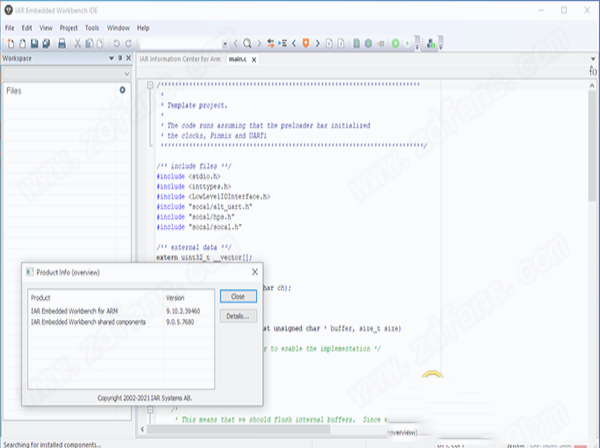Switch to IAR Information Center for Arm tab
Viewport: 600px width, 448px height.
pyautogui.click(x=179, y=60)
